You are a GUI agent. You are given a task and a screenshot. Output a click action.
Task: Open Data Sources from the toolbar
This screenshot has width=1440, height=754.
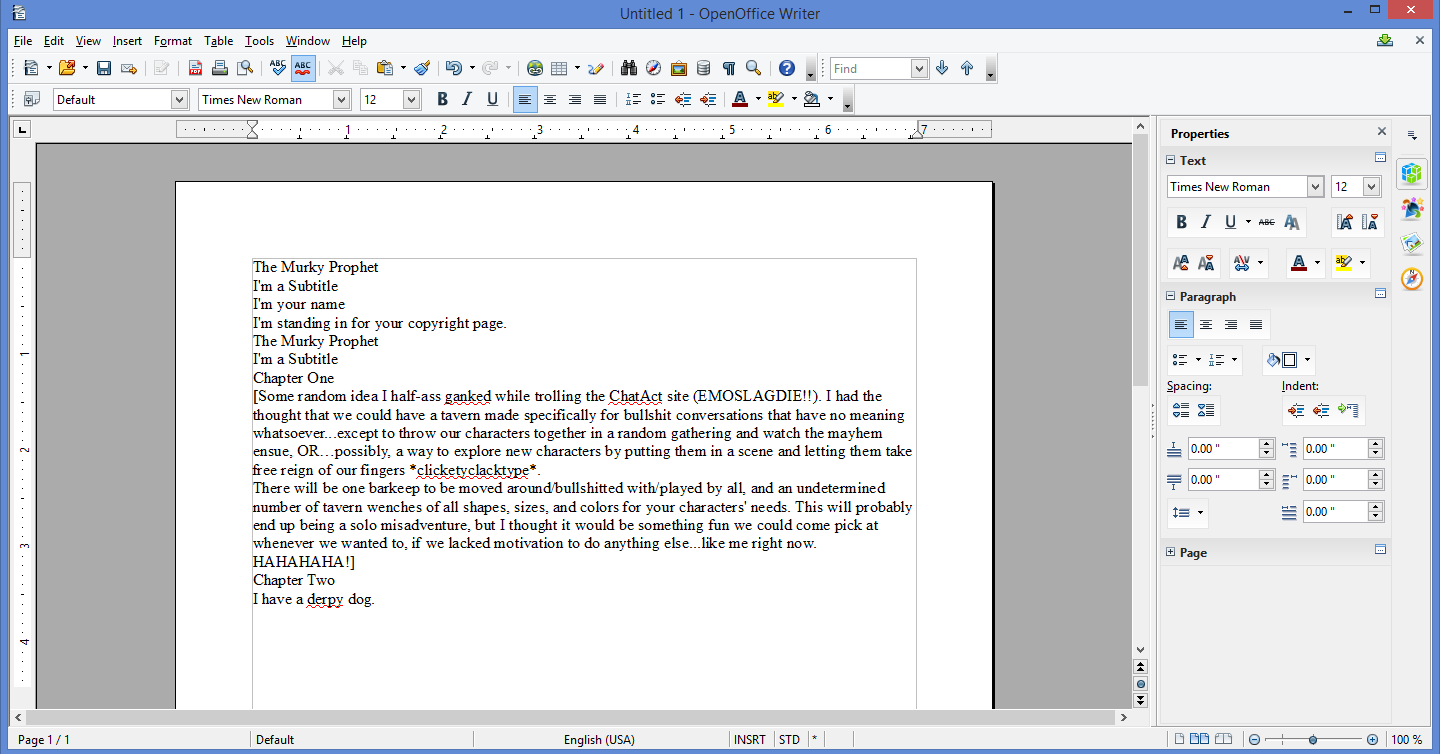pyautogui.click(x=704, y=68)
